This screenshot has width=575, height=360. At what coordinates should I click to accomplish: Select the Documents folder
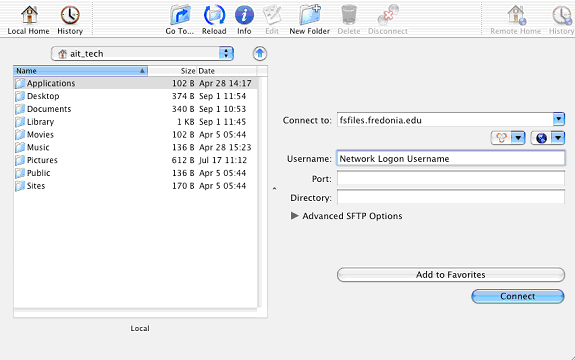136,109
